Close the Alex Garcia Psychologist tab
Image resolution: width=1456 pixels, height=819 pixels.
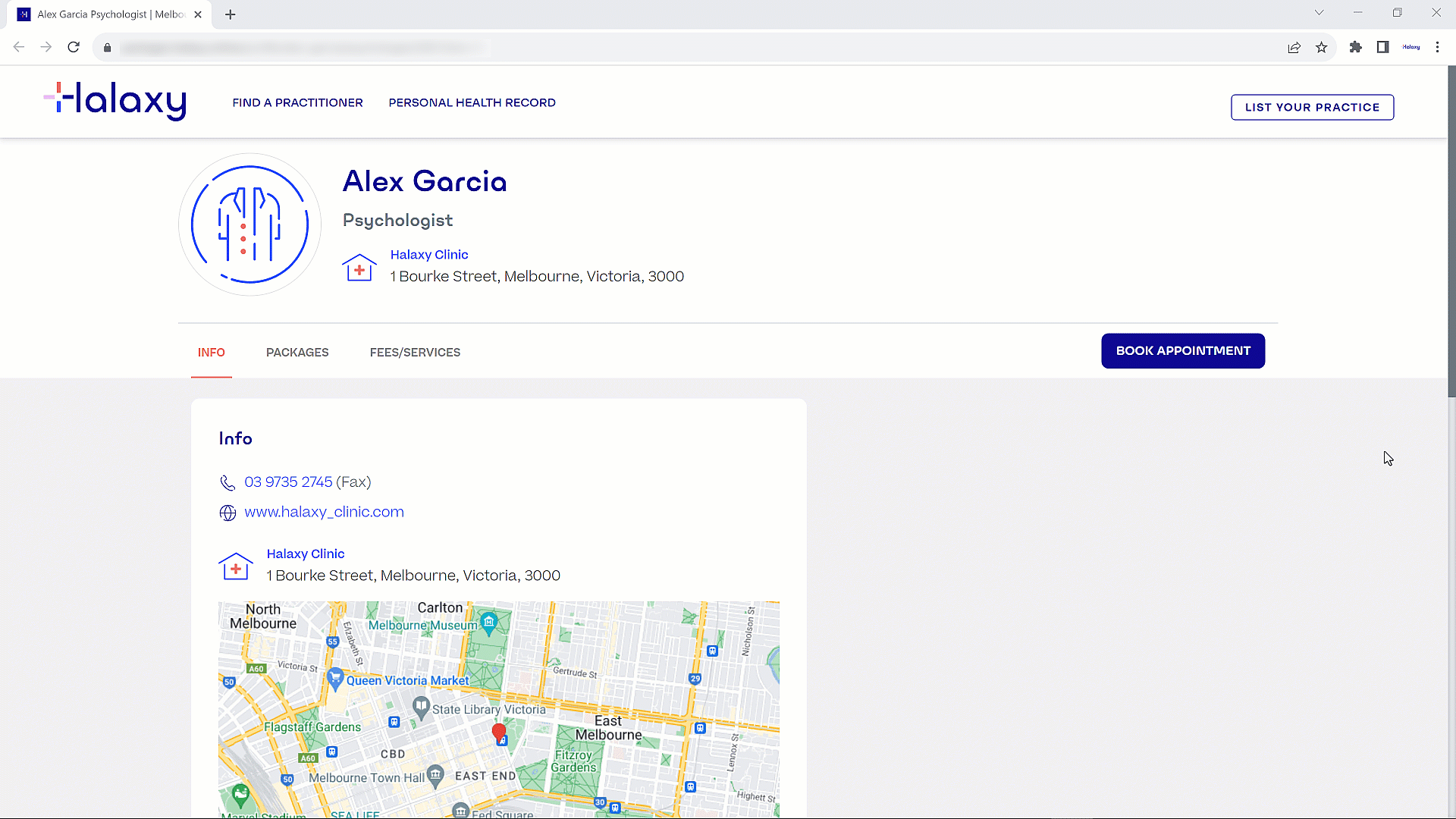coord(198,14)
